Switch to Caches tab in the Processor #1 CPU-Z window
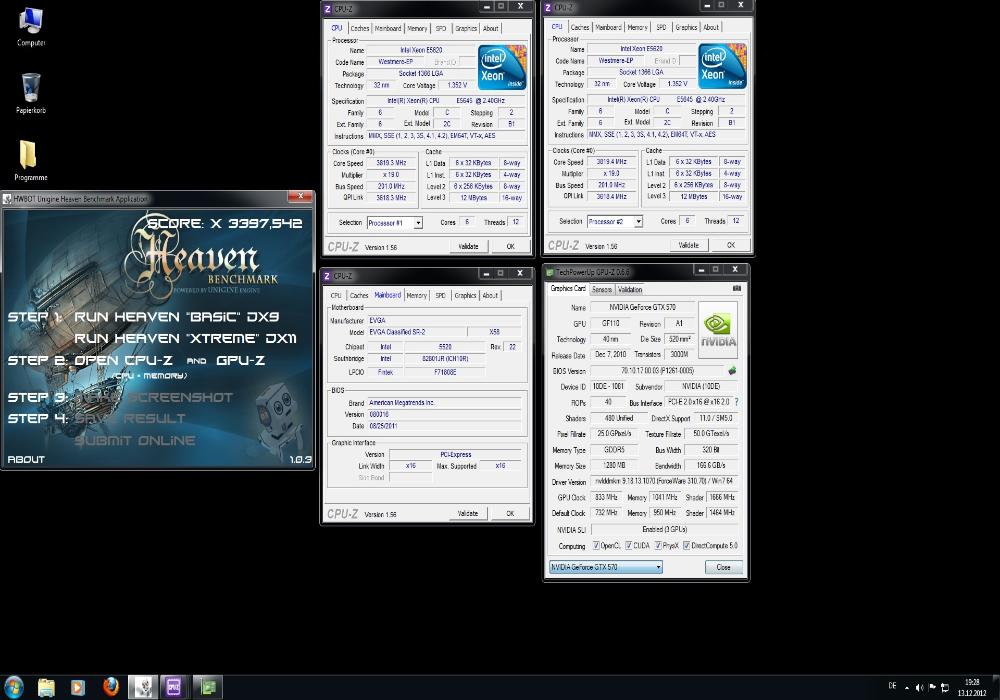1000x700 pixels. pos(360,28)
